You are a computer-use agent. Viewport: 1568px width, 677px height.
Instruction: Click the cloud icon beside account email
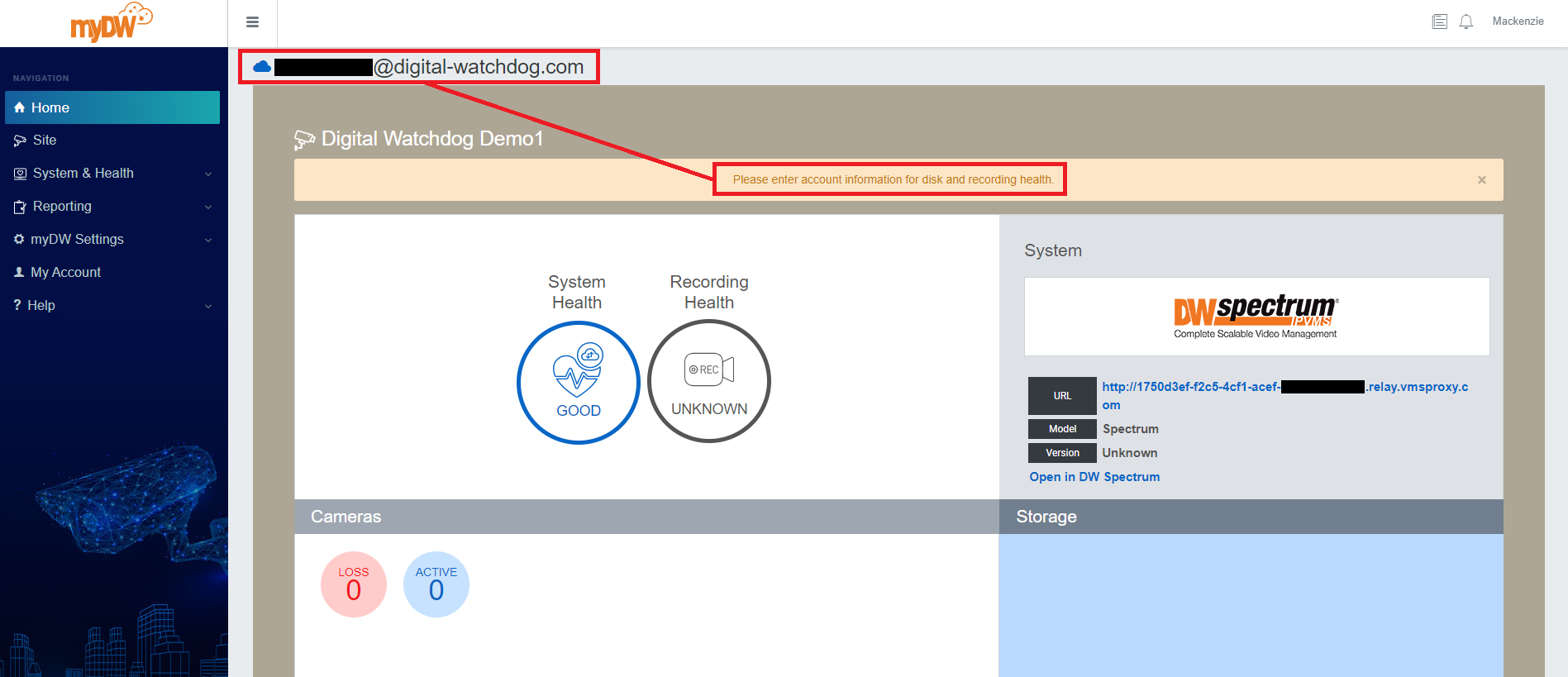pyautogui.click(x=262, y=67)
